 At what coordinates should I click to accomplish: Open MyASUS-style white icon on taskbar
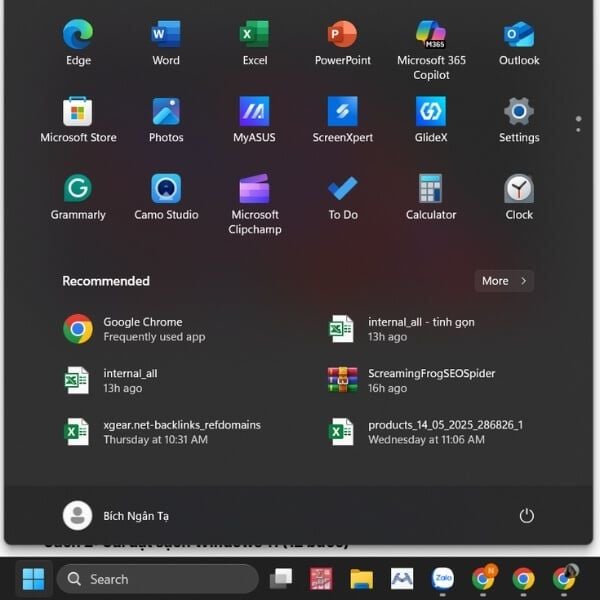click(402, 579)
